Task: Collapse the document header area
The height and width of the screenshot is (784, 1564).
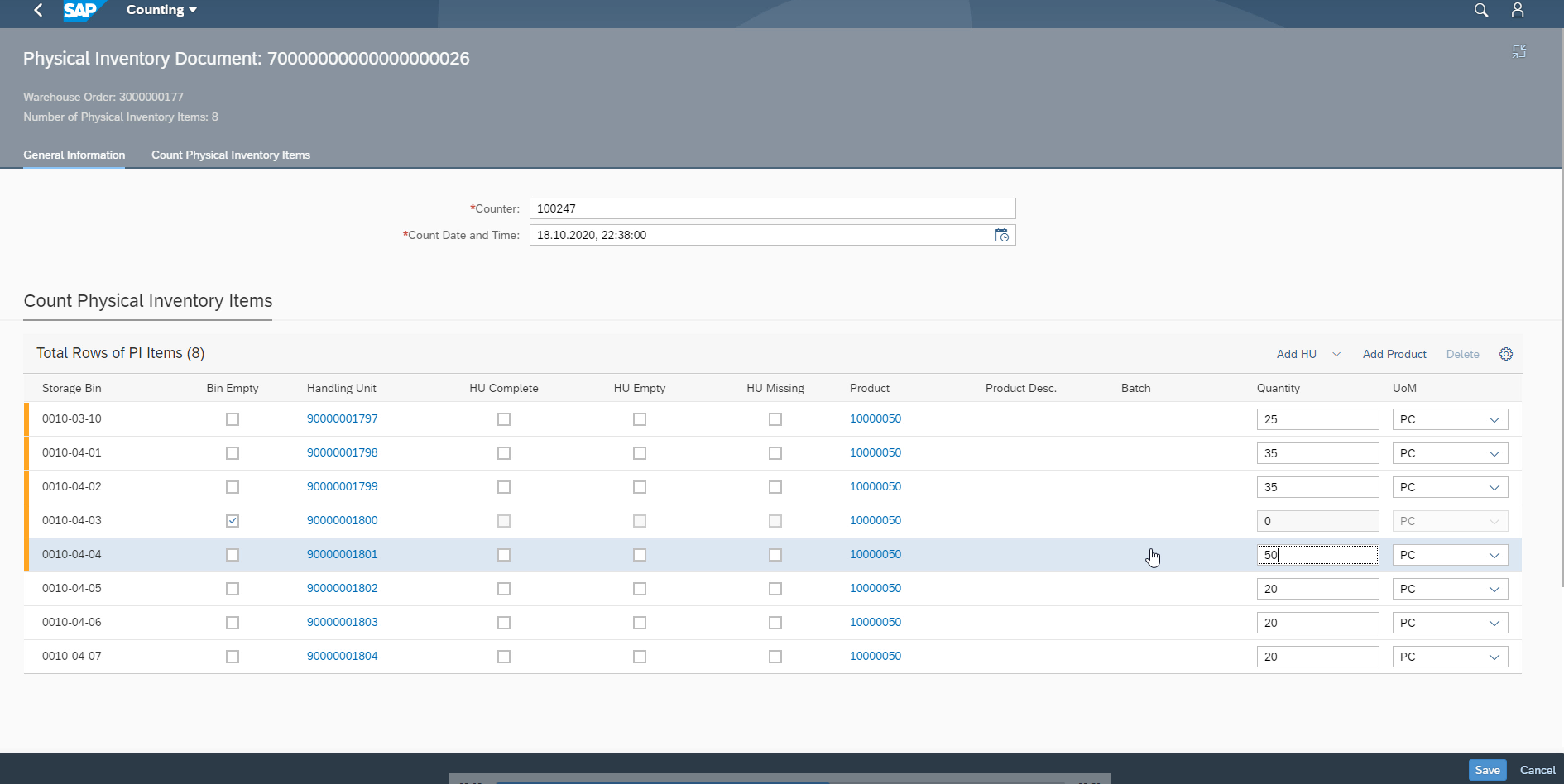Action: coord(1519,50)
